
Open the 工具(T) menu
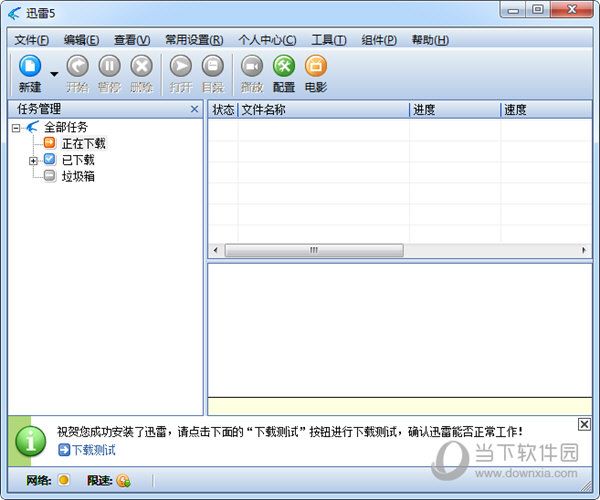(329, 40)
